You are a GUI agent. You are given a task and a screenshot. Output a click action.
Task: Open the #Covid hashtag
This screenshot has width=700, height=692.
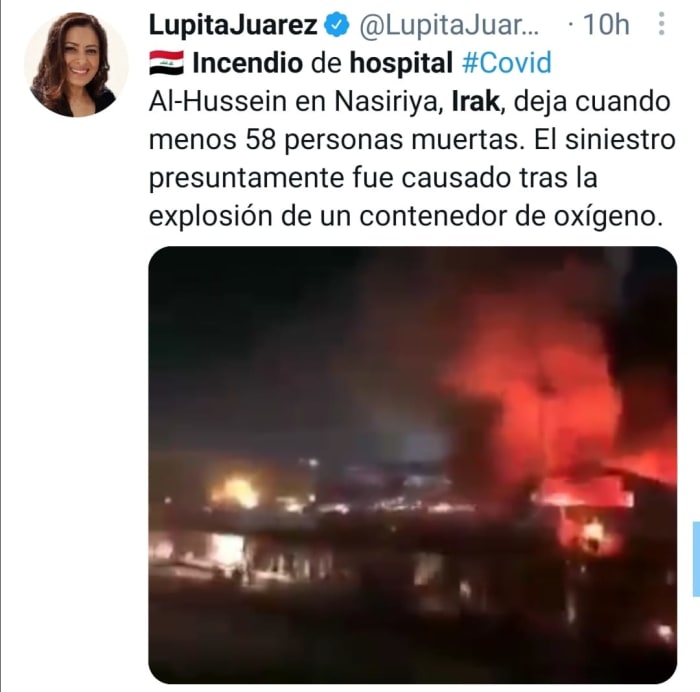507,63
